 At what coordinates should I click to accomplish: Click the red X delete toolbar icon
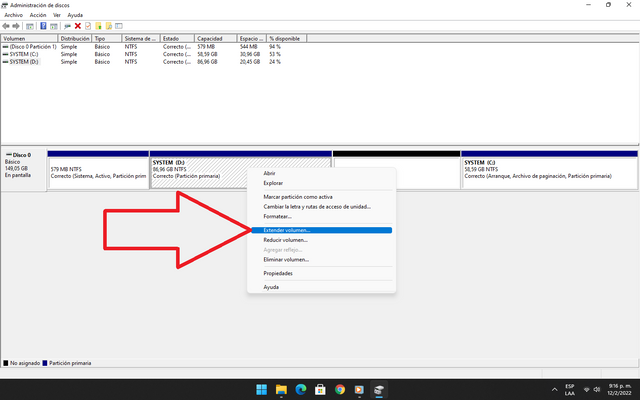point(78,26)
